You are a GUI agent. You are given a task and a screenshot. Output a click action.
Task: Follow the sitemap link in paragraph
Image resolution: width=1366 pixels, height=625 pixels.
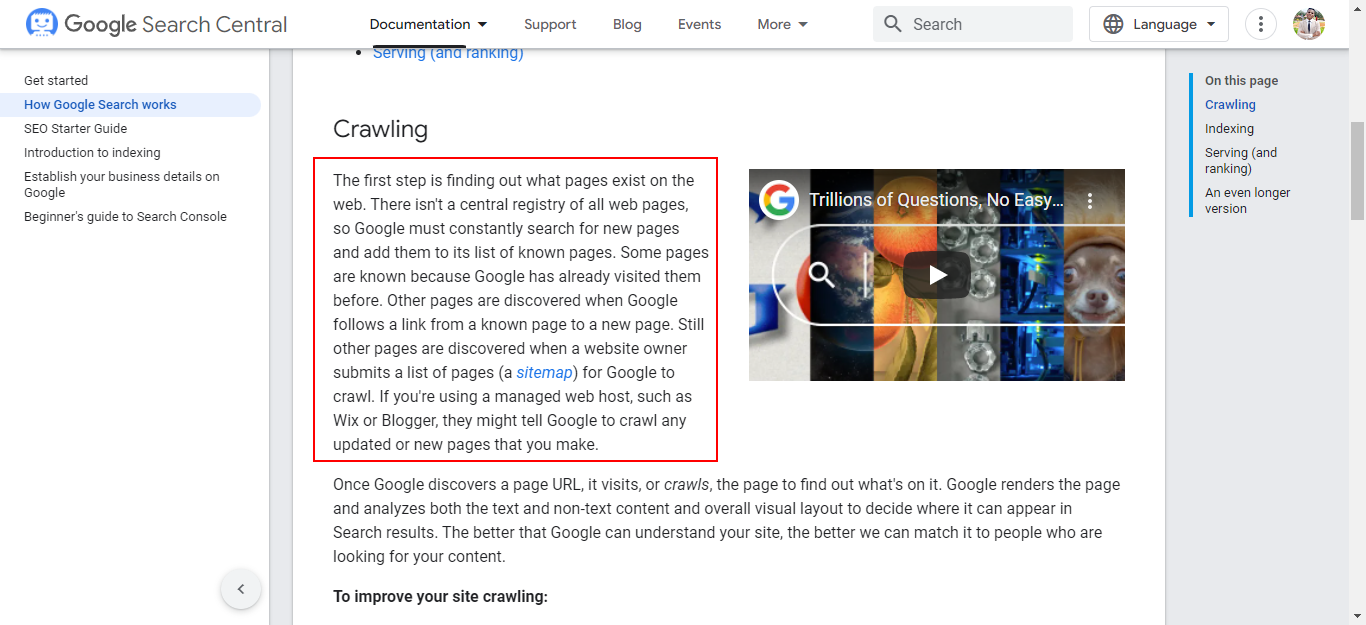[545, 372]
